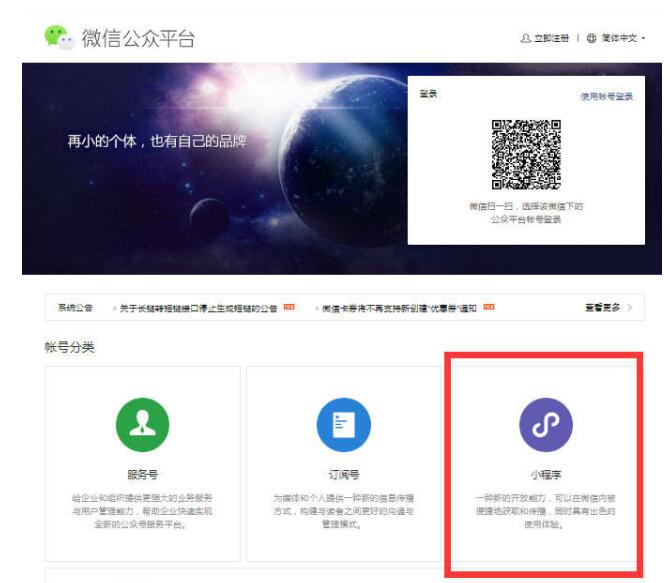The height and width of the screenshot is (583, 670).
Task: Click the purple 小程序 icon
Action: point(546,424)
